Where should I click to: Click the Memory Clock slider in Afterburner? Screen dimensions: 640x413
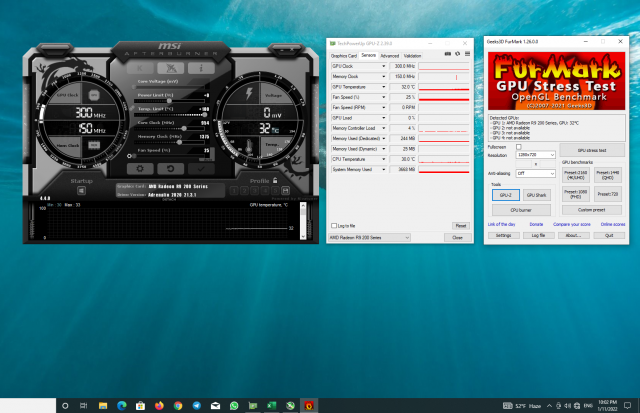point(169,142)
